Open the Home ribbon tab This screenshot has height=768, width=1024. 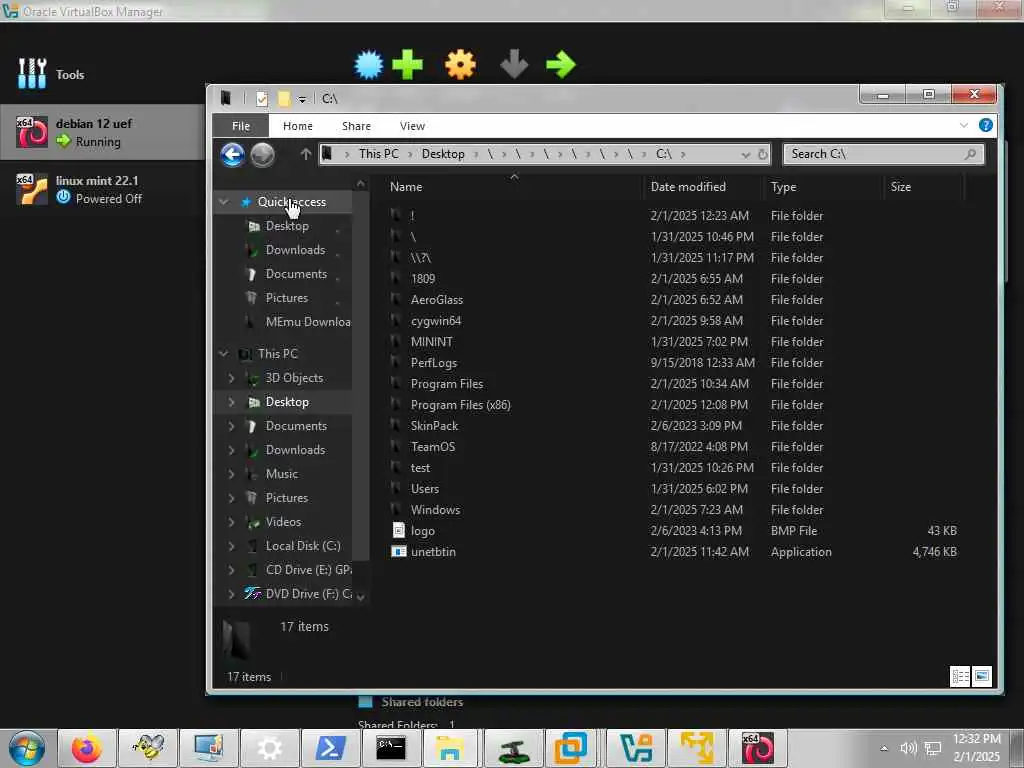tap(298, 126)
